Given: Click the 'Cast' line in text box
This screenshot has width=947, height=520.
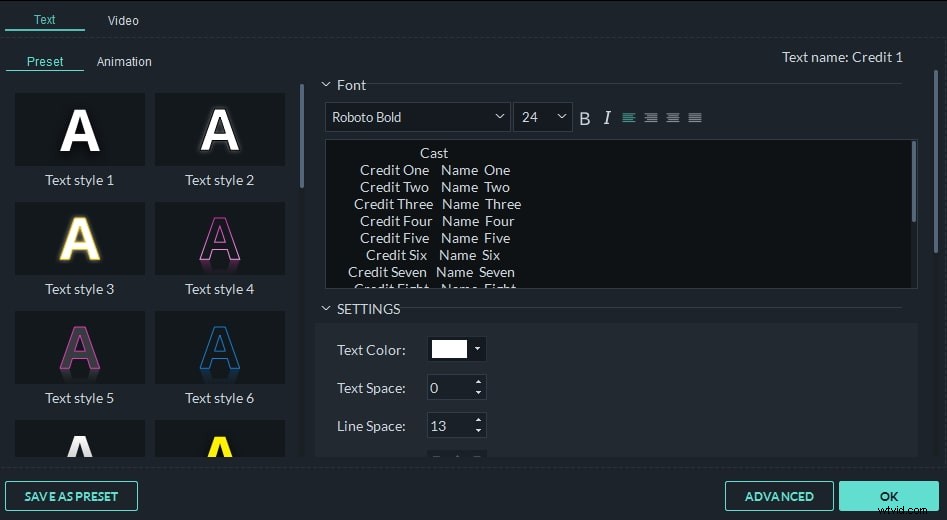Looking at the screenshot, I should click(x=434, y=153).
